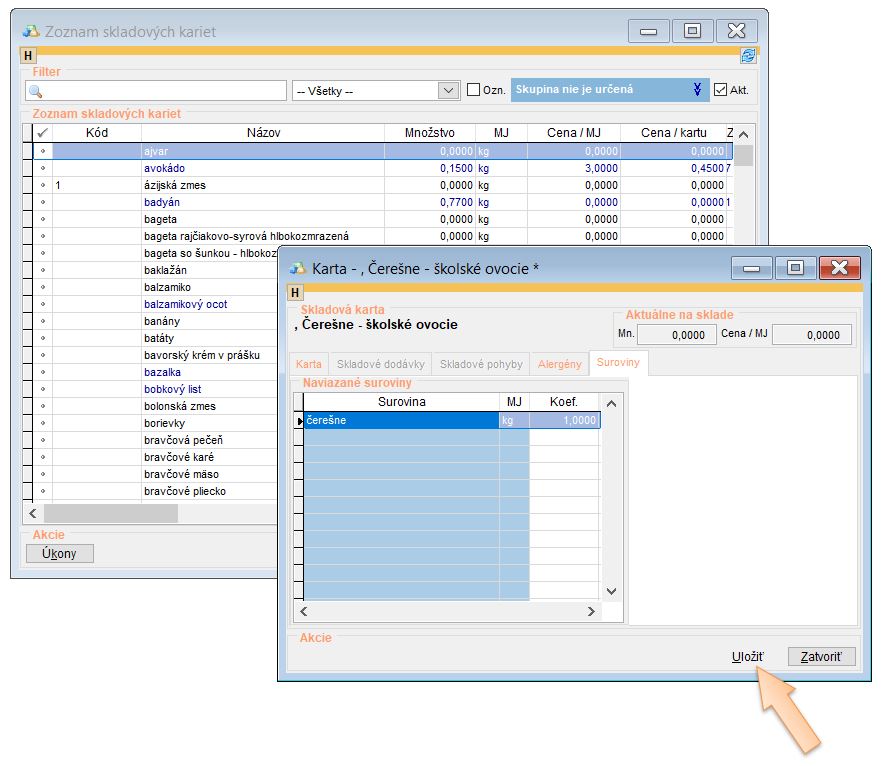
Task: Select the avokádo row in the list
Action: [x=164, y=168]
